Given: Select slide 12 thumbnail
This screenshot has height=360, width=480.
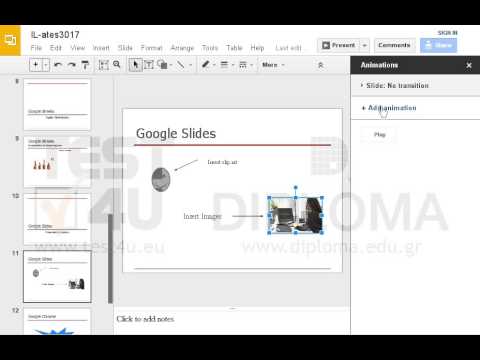Looking at the screenshot, I should point(57,322).
